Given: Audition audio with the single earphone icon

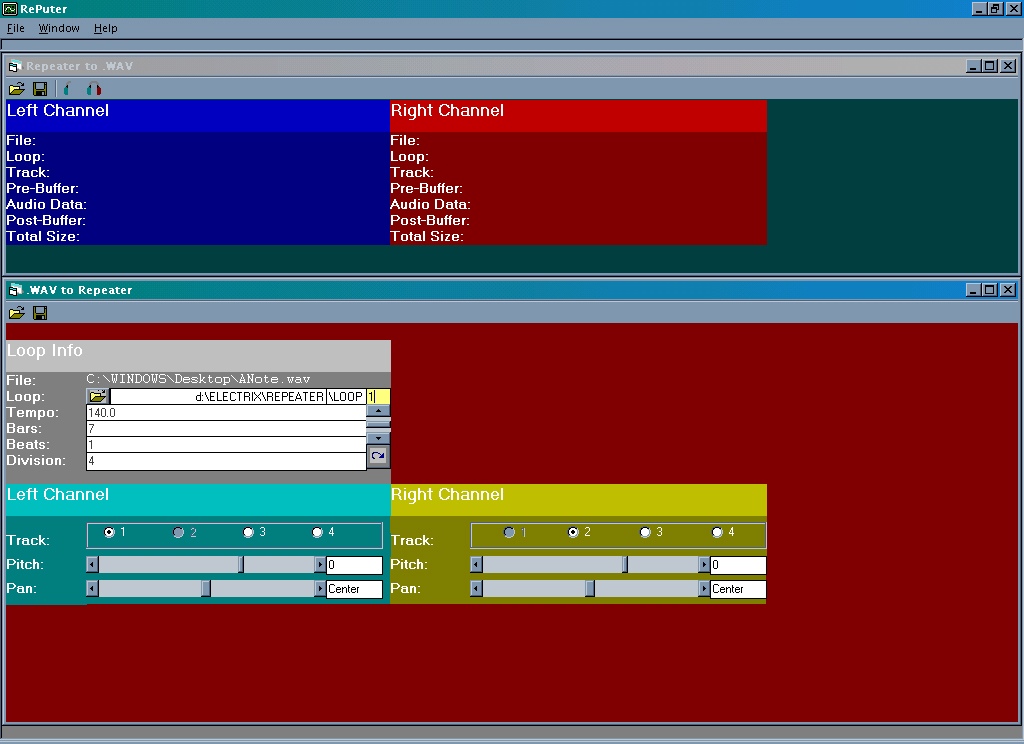Looking at the screenshot, I should pyautogui.click(x=66, y=89).
